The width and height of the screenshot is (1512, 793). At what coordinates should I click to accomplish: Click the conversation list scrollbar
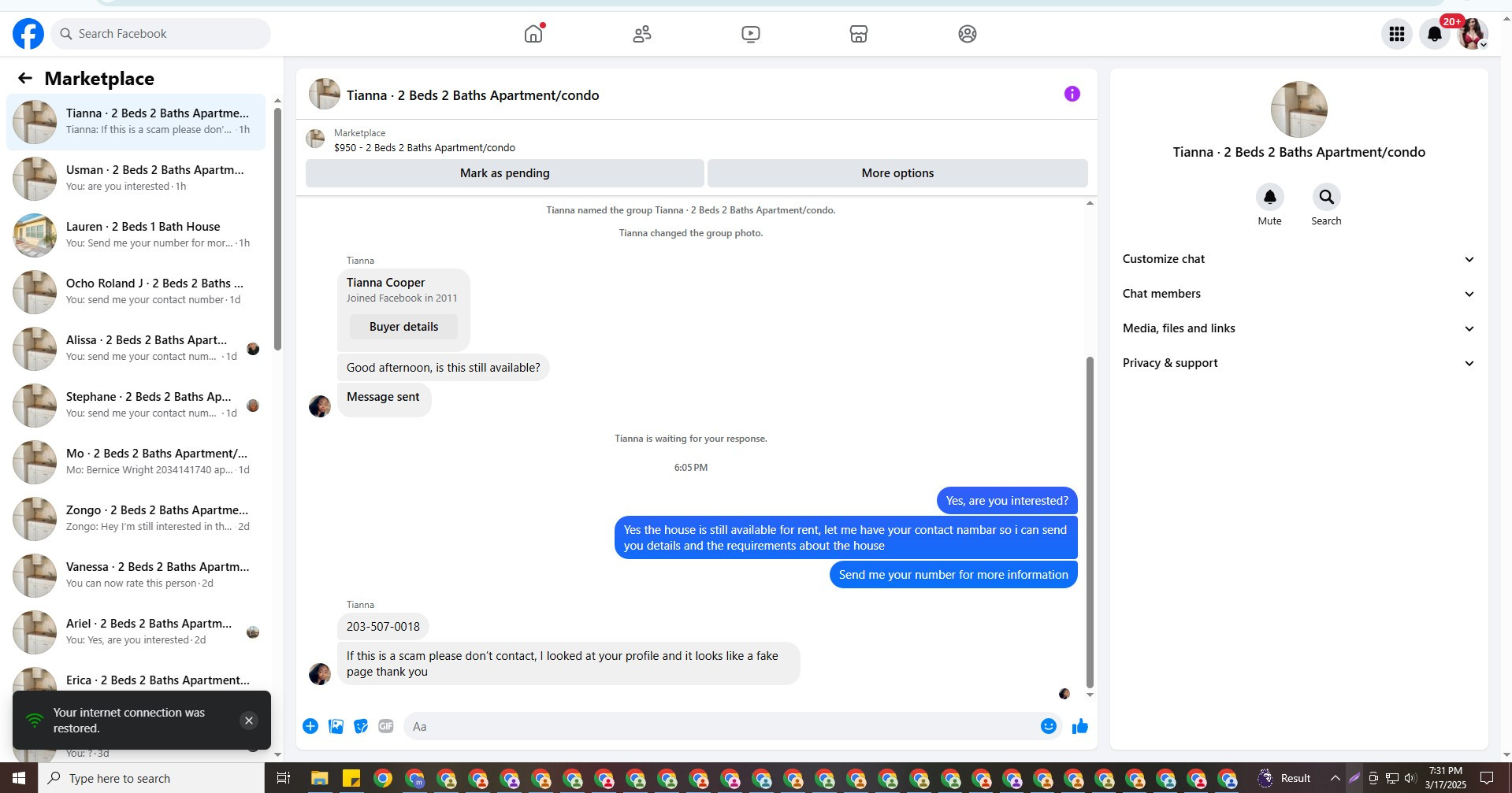(277, 228)
